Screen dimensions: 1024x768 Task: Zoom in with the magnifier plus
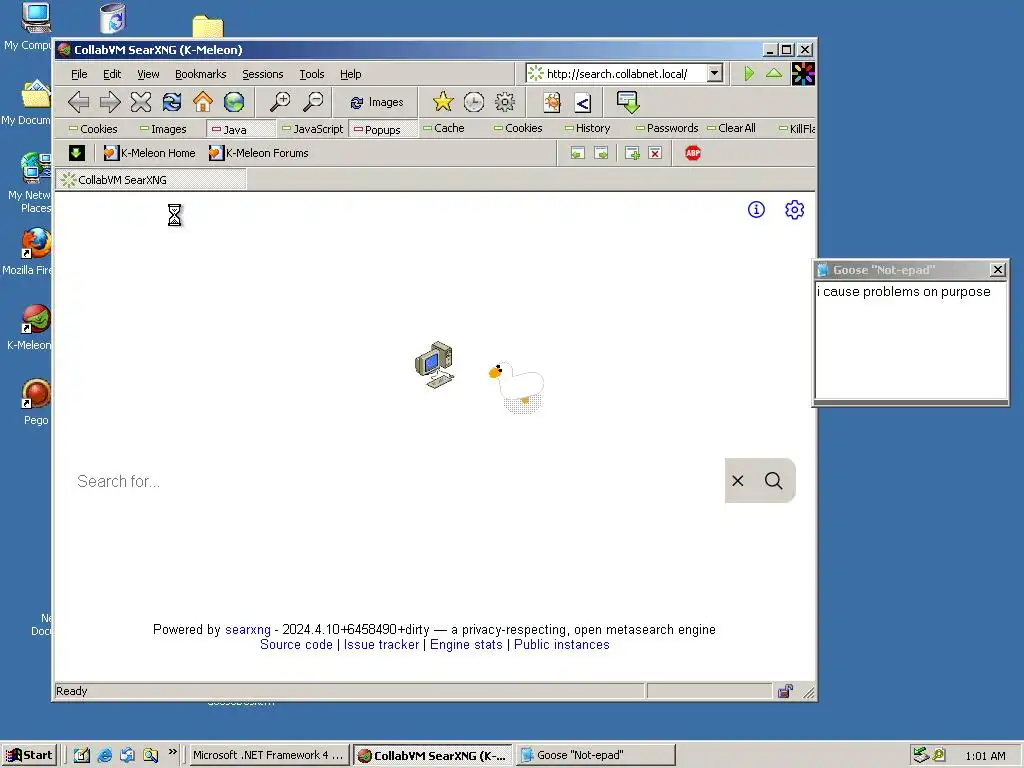[280, 102]
